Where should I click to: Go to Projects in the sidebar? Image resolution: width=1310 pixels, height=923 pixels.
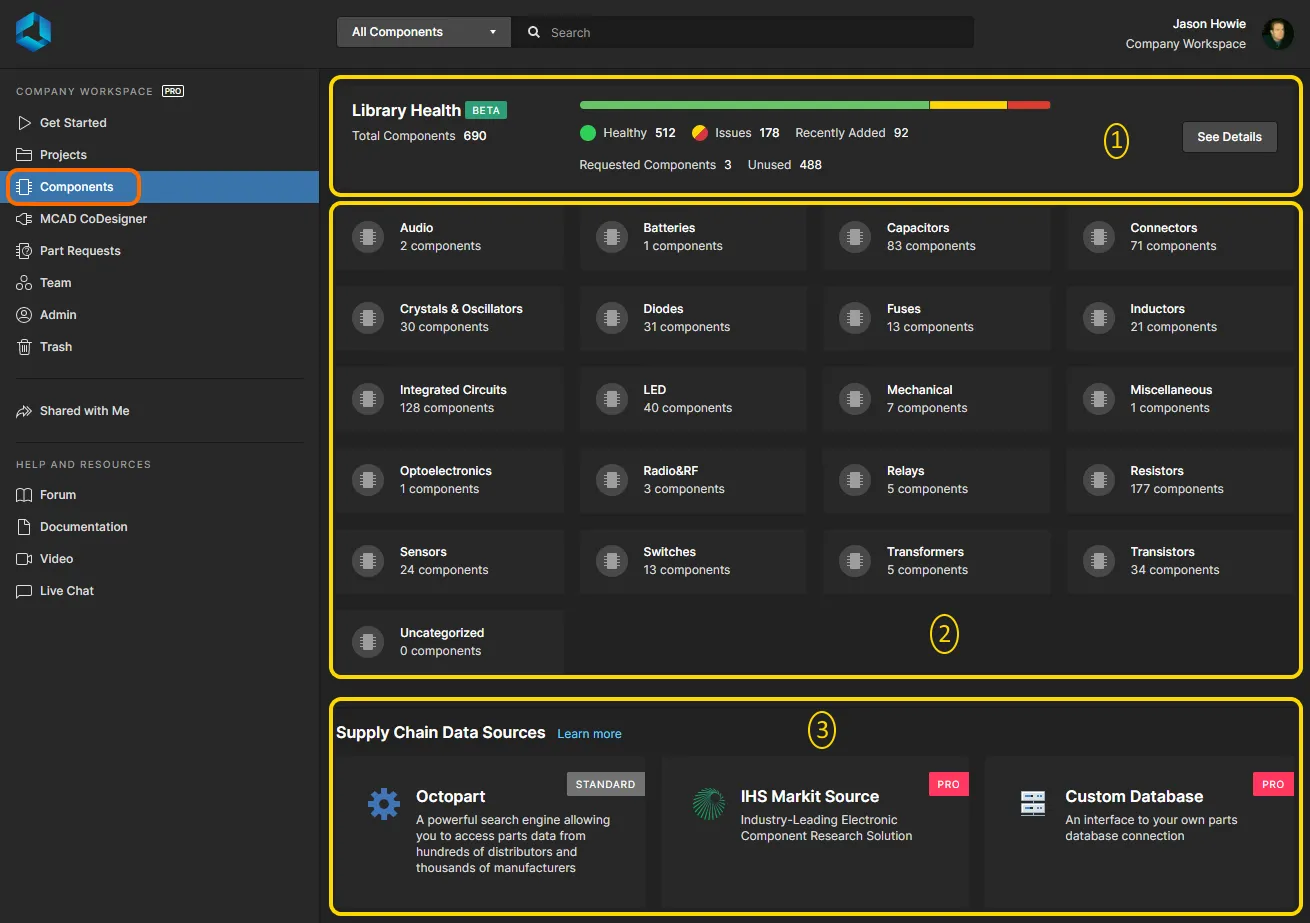[160, 155]
